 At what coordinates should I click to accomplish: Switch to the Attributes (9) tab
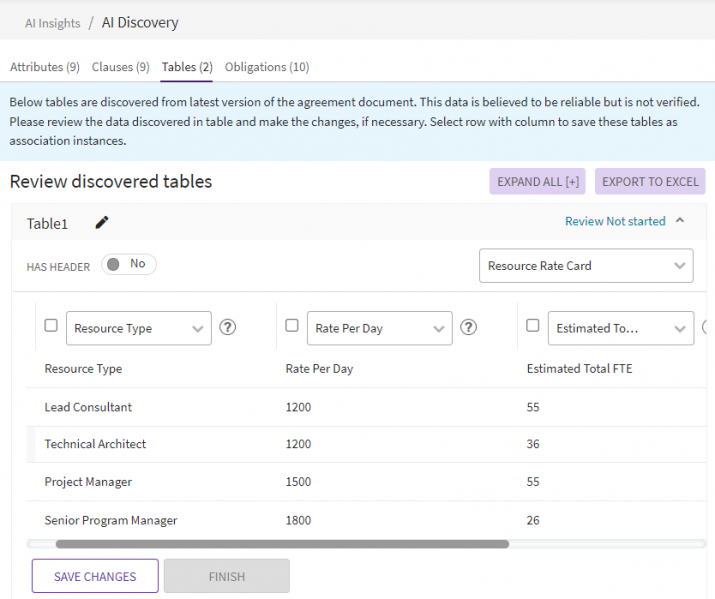[45, 67]
